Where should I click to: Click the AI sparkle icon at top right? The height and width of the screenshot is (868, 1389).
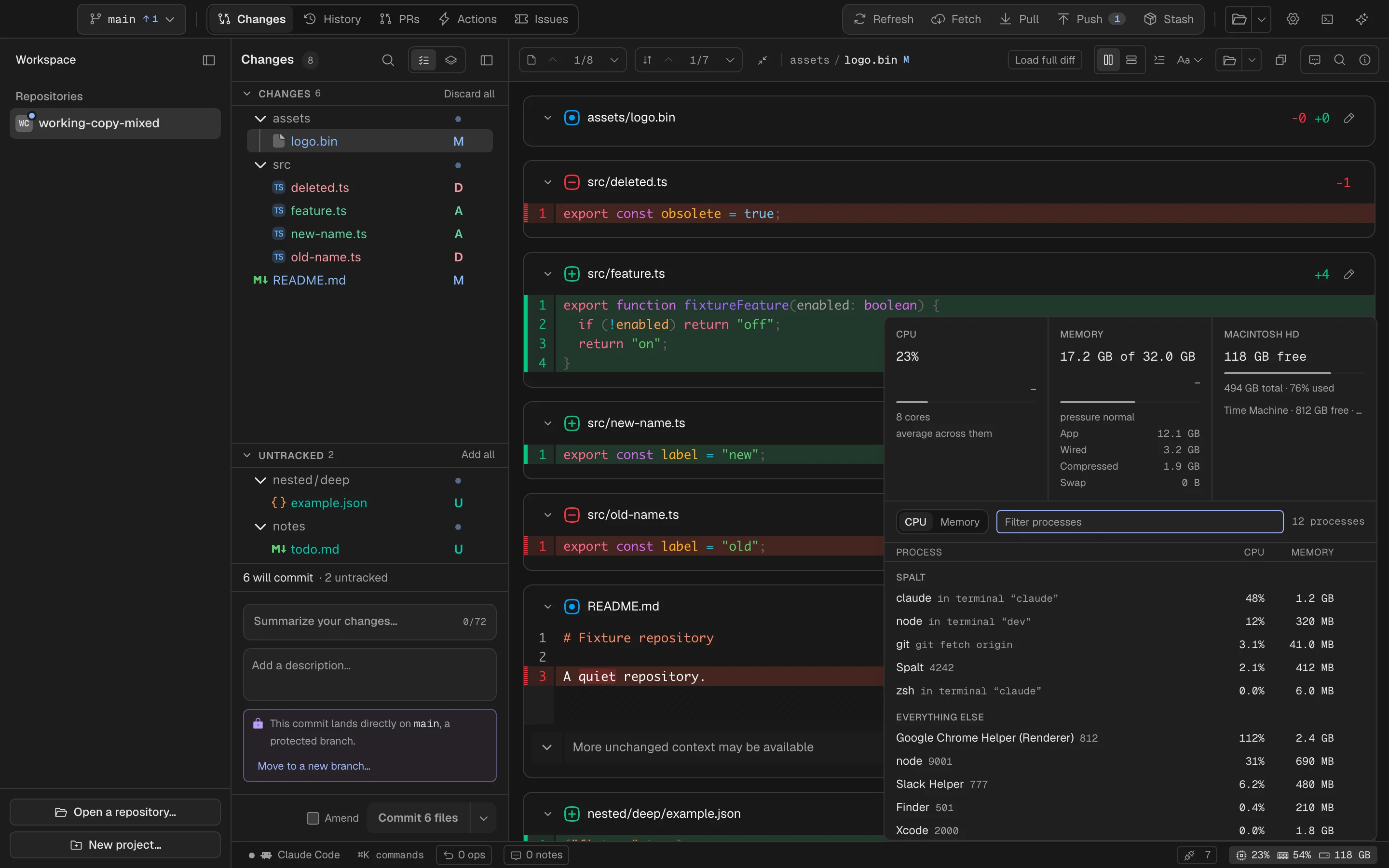pos(1362,19)
